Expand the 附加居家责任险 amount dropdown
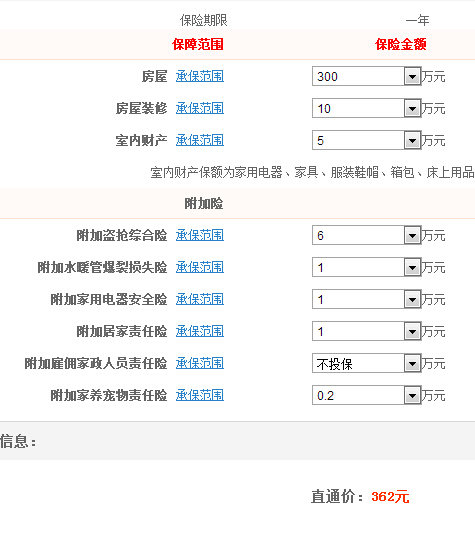Screen dimensions: 475x545 tap(367, 331)
